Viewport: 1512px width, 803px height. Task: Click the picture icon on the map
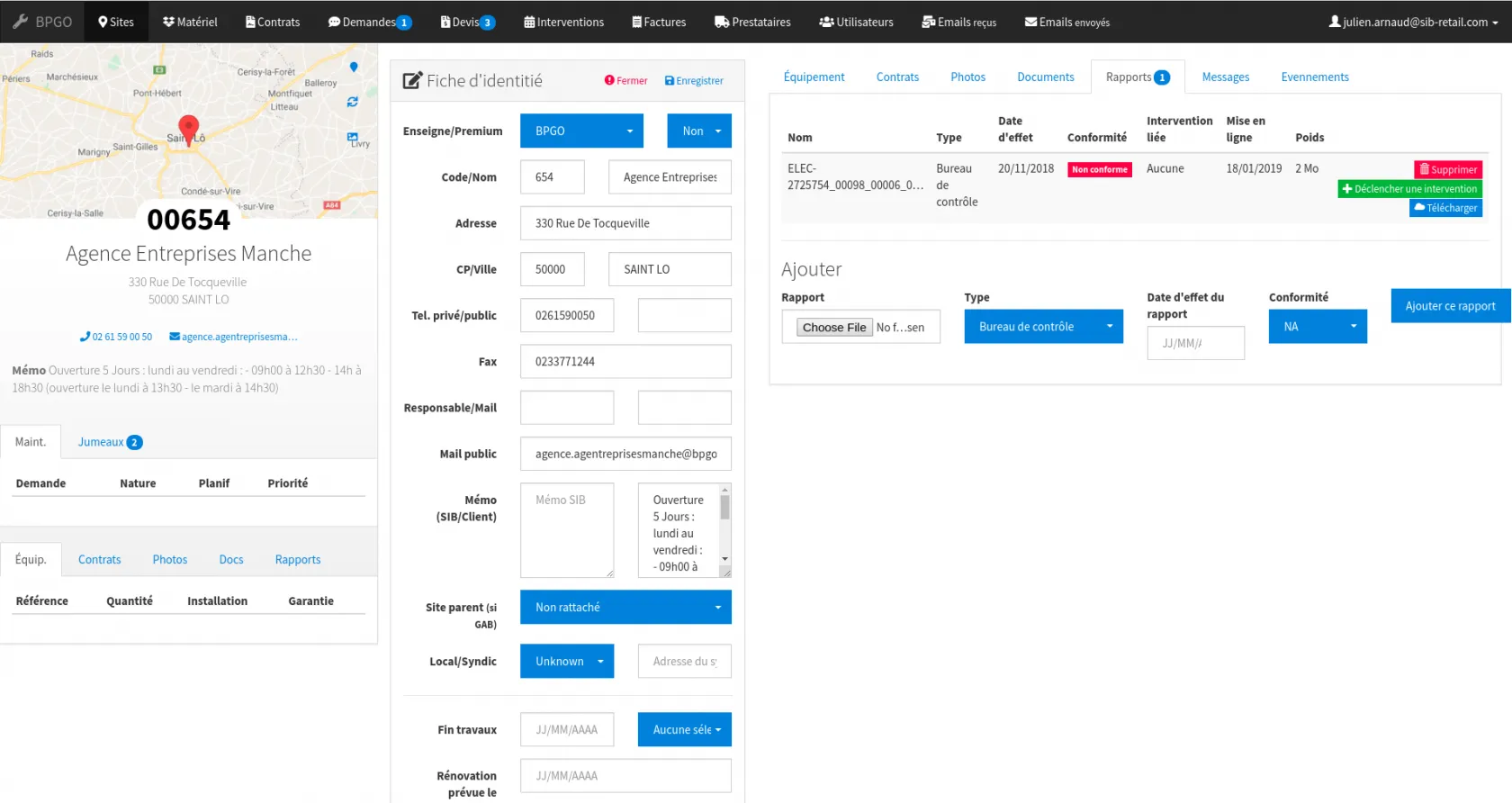click(x=353, y=138)
